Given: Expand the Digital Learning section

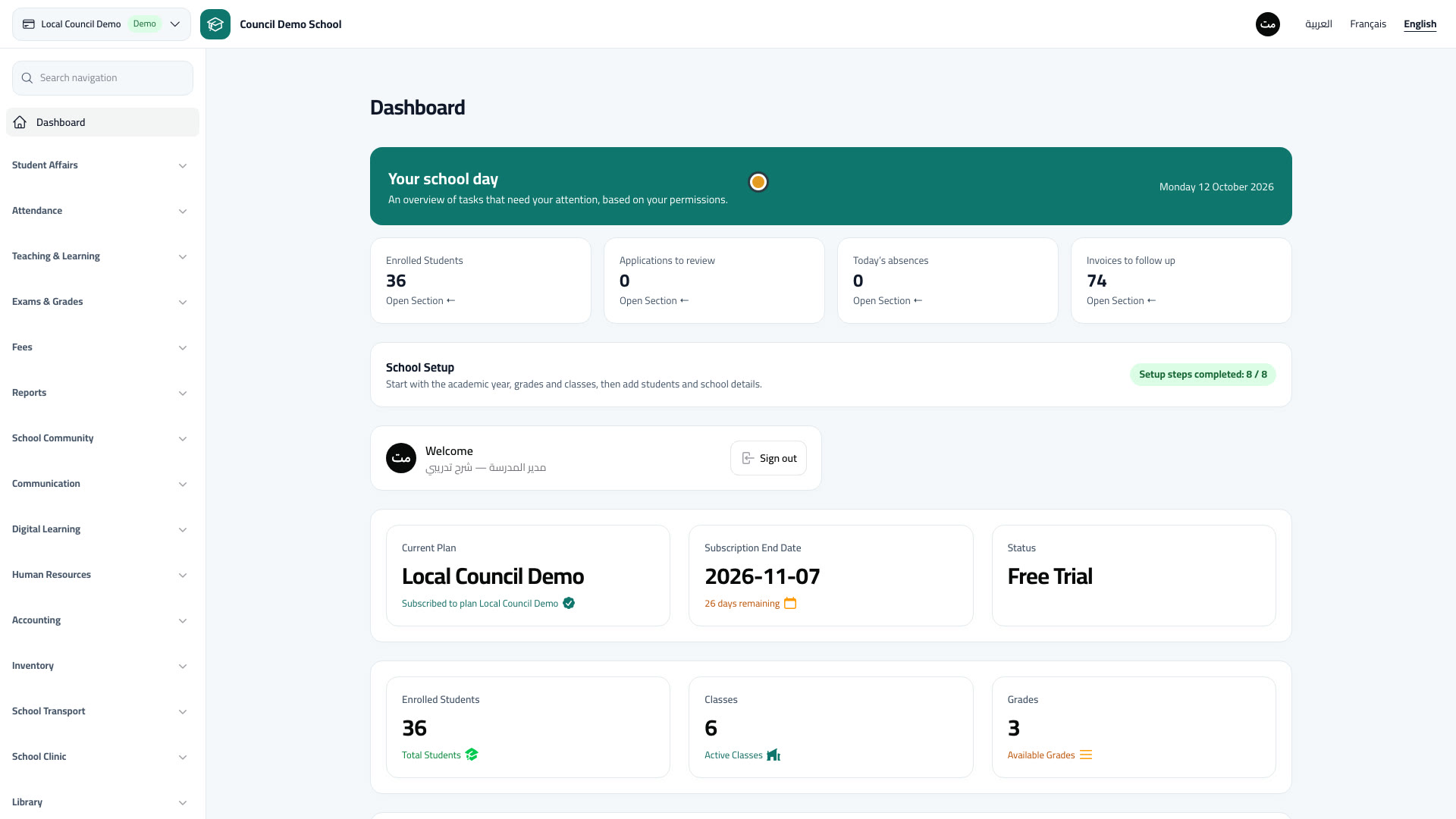Looking at the screenshot, I should pyautogui.click(x=102, y=529).
